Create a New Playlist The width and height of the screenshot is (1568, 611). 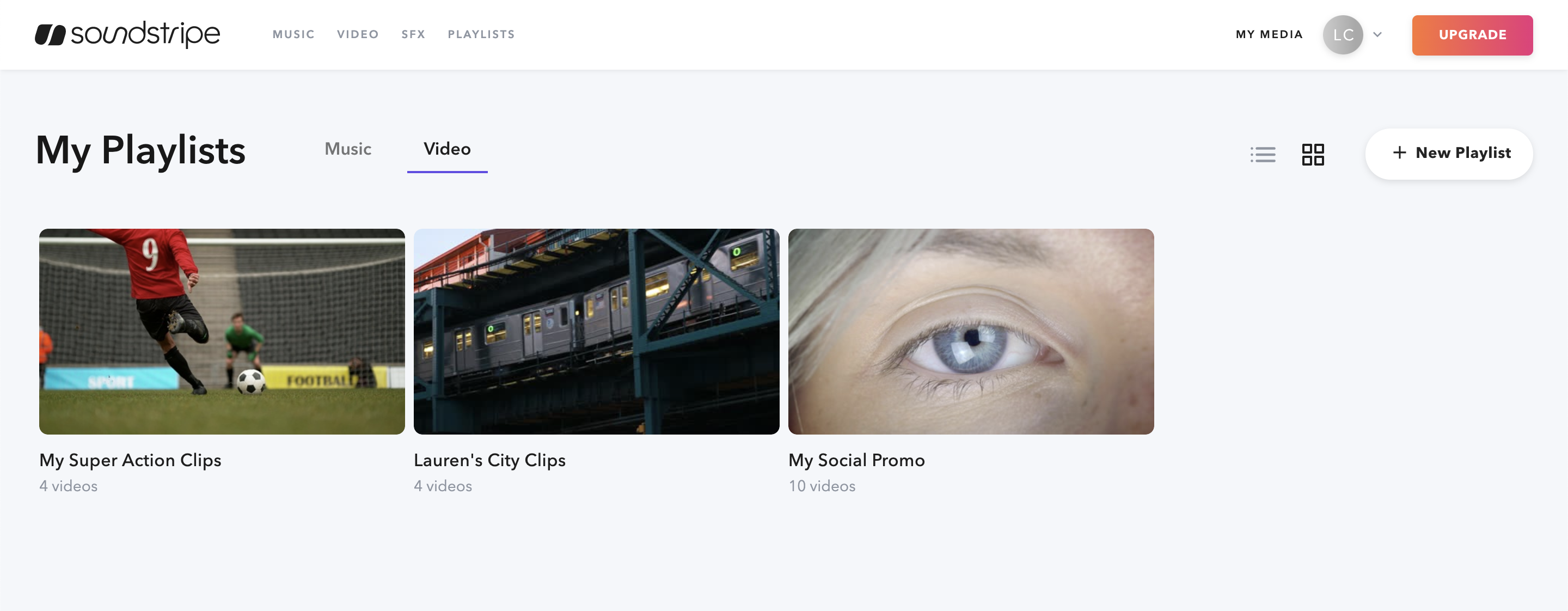click(x=1449, y=154)
